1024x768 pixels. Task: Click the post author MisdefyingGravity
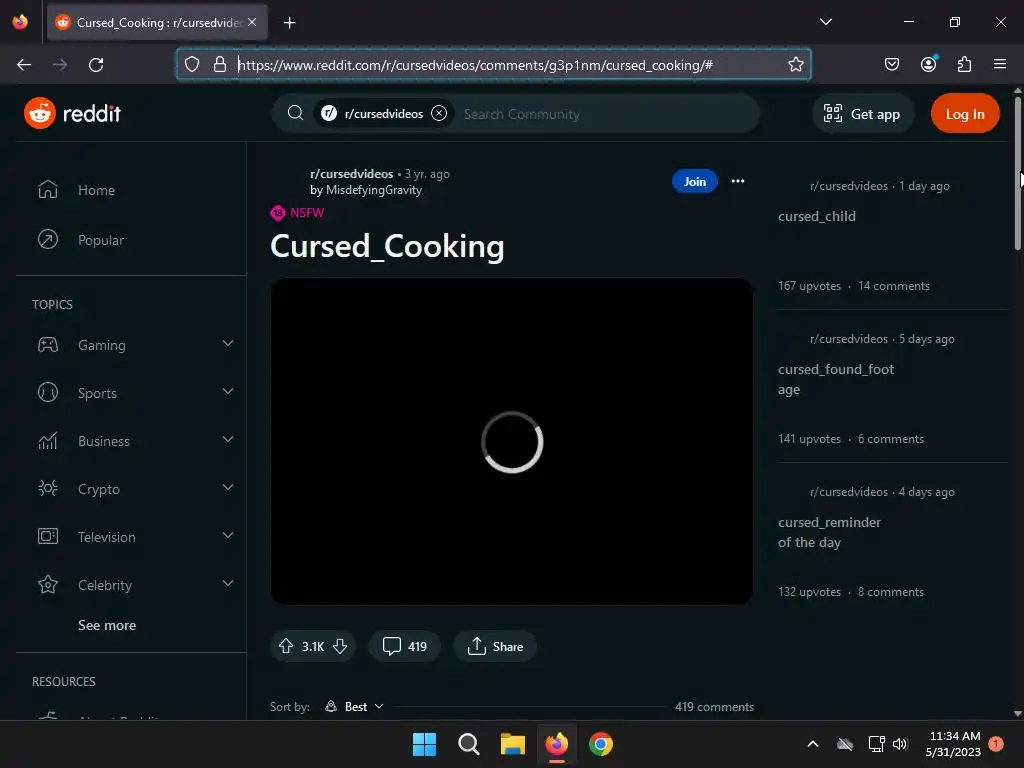(374, 190)
